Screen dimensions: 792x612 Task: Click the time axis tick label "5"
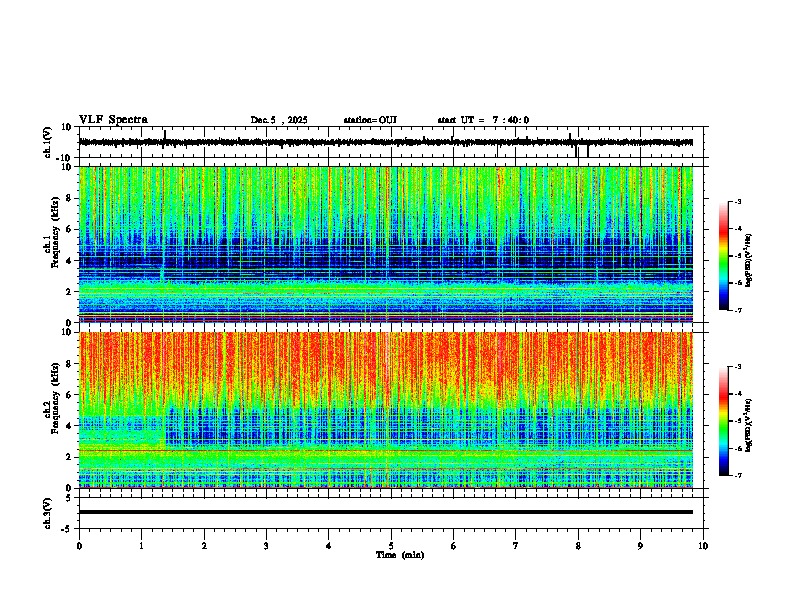click(391, 546)
